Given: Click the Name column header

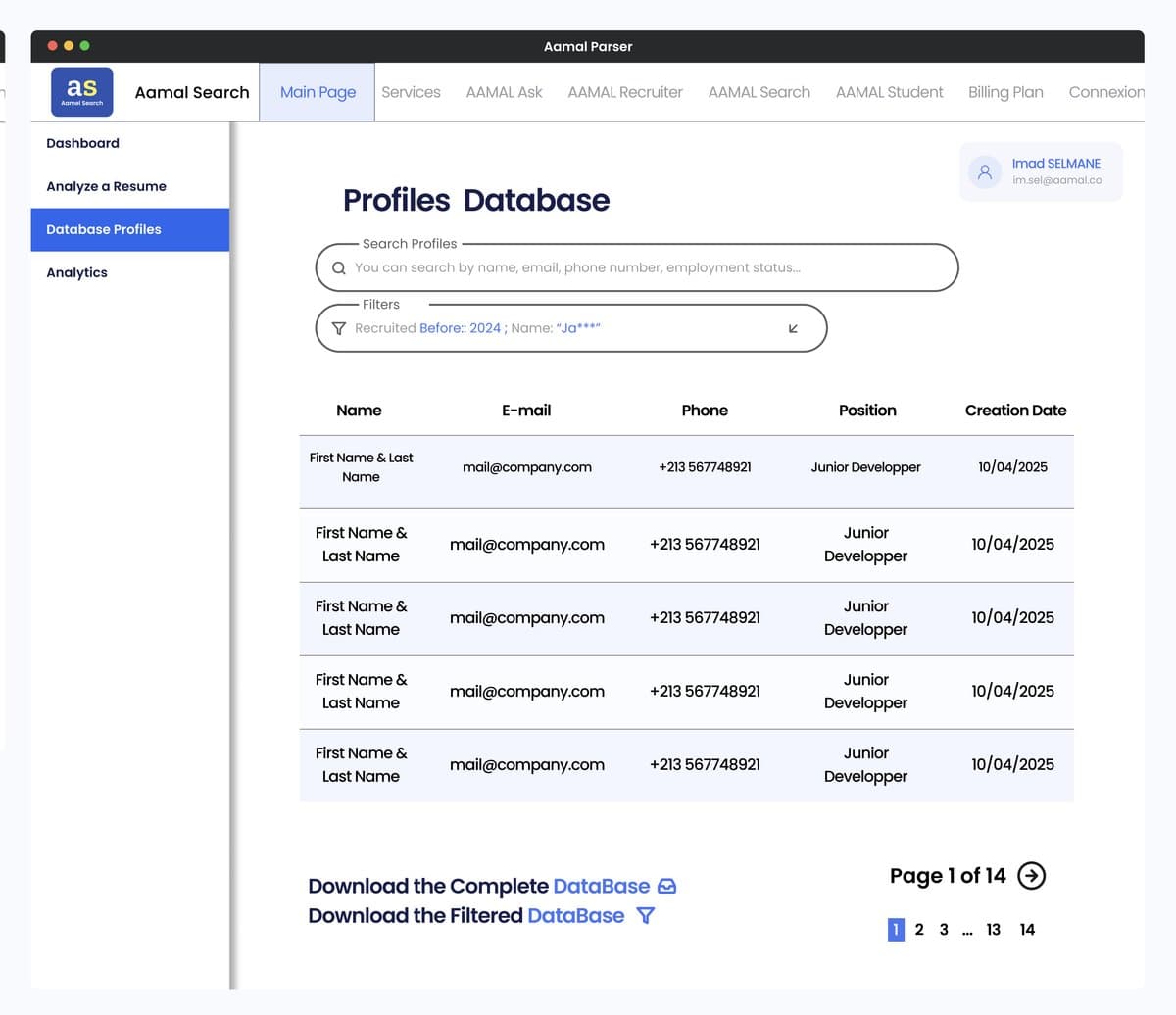Looking at the screenshot, I should click(359, 411).
